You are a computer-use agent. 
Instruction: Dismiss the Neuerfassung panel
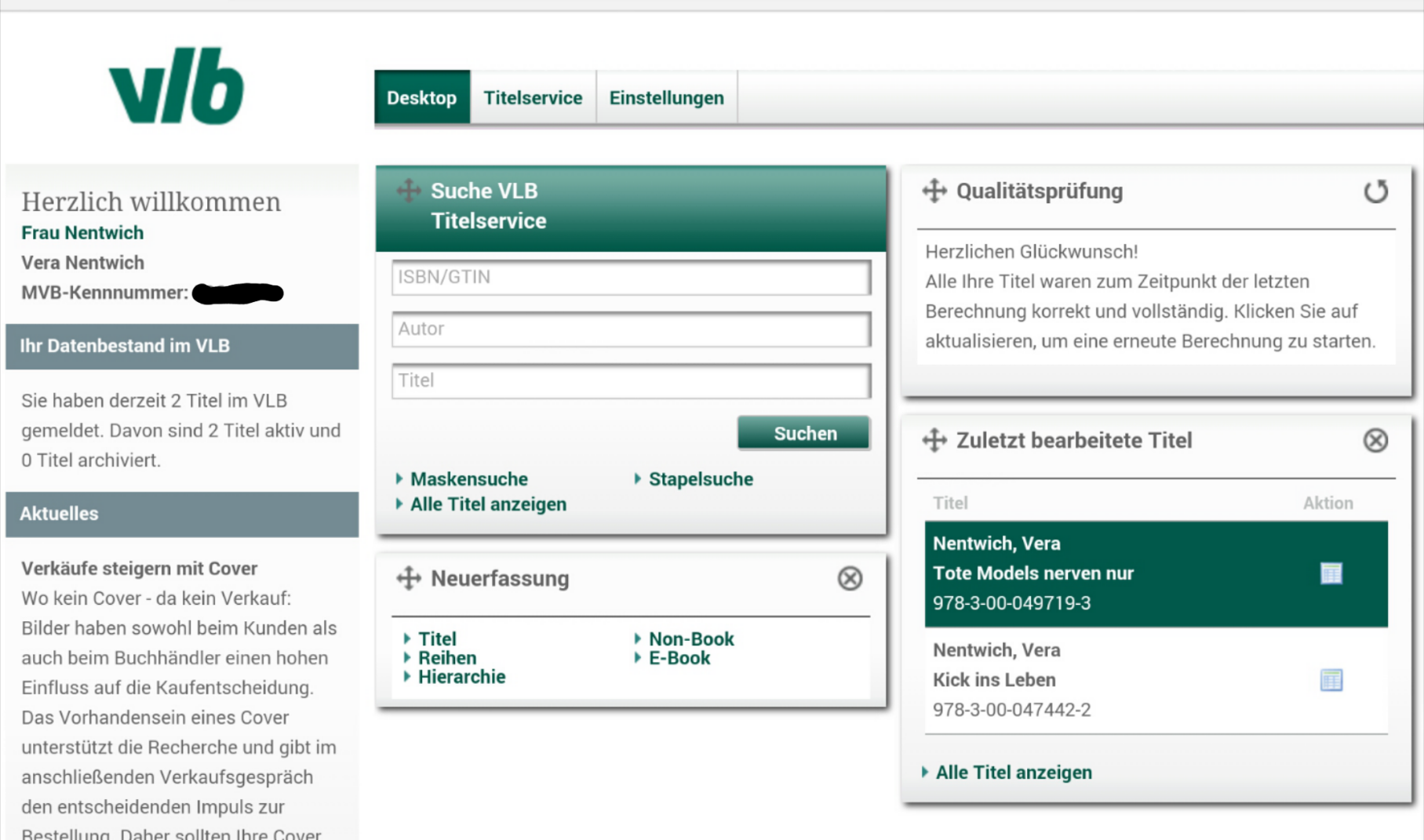tap(850, 579)
